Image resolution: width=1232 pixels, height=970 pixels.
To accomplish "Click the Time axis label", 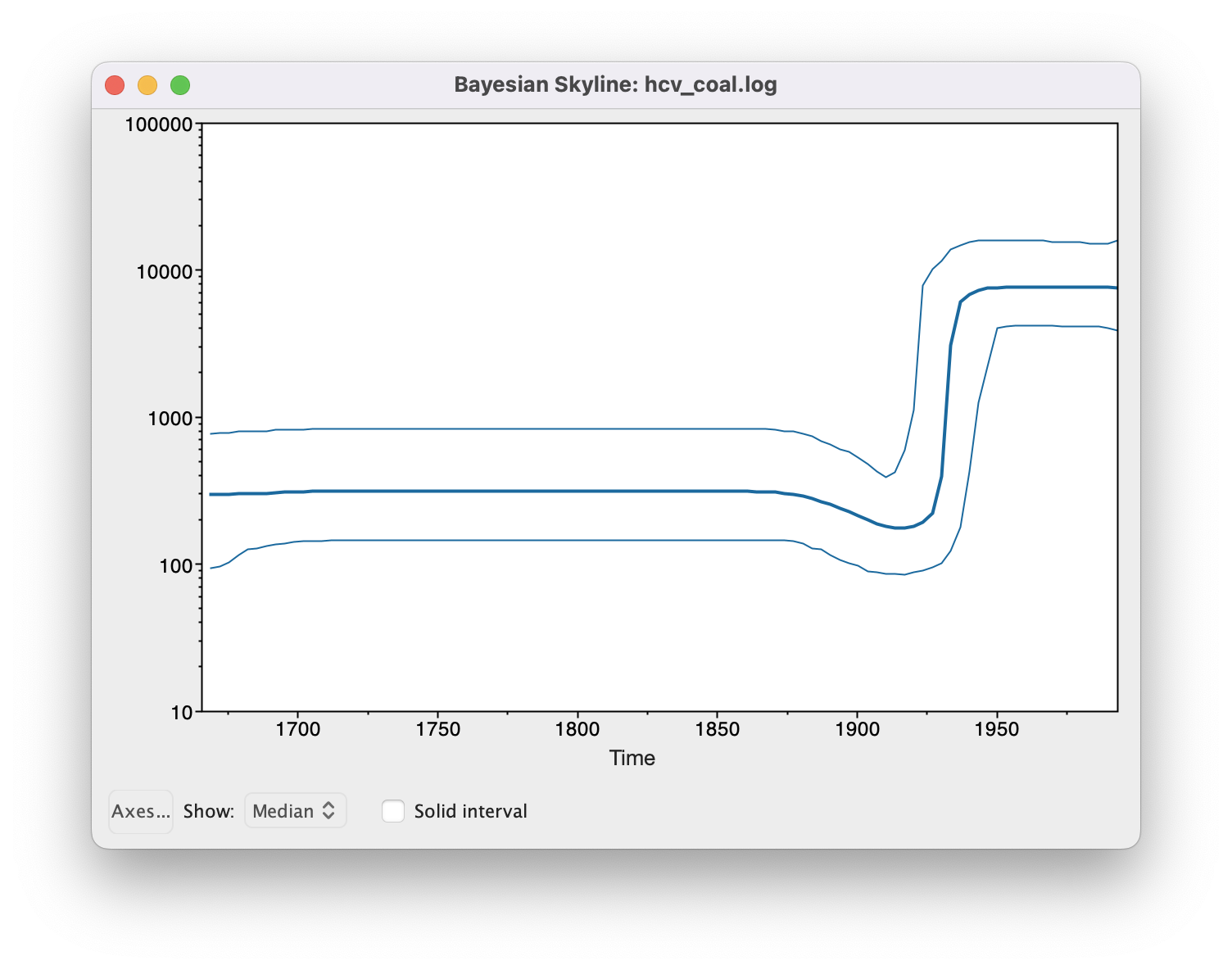I will [x=632, y=758].
